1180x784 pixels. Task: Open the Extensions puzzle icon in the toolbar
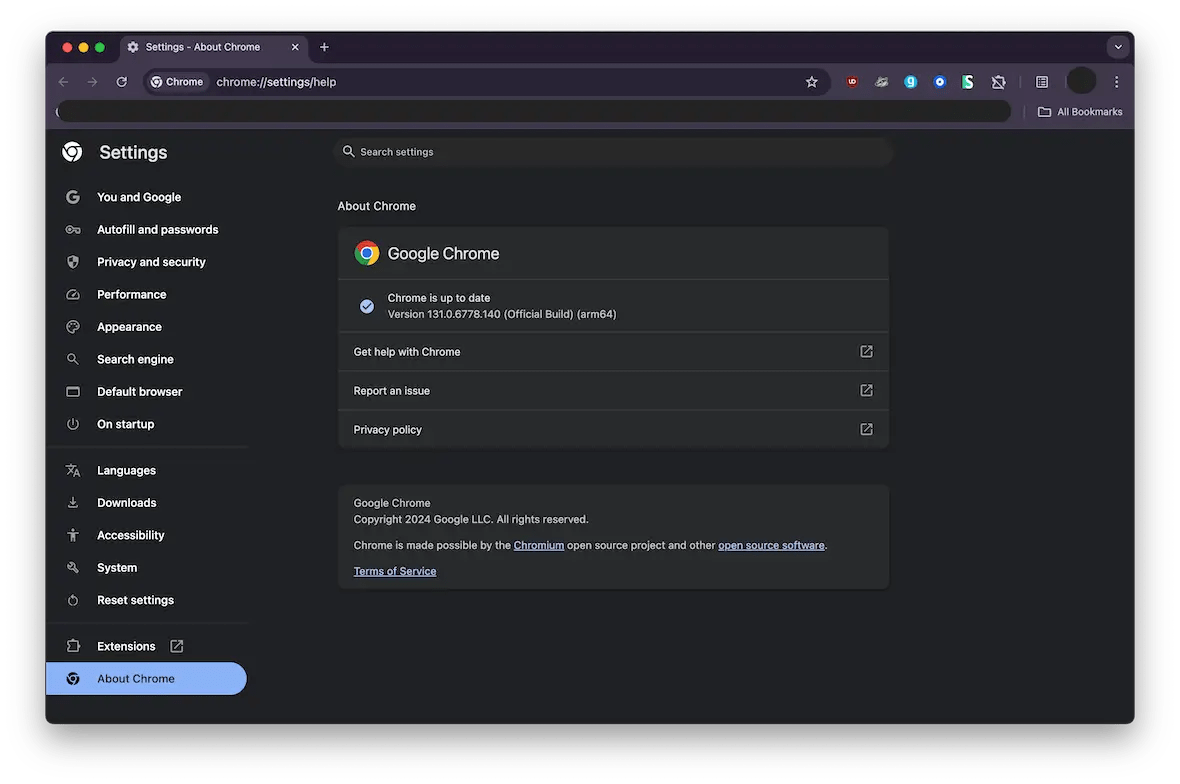(998, 82)
